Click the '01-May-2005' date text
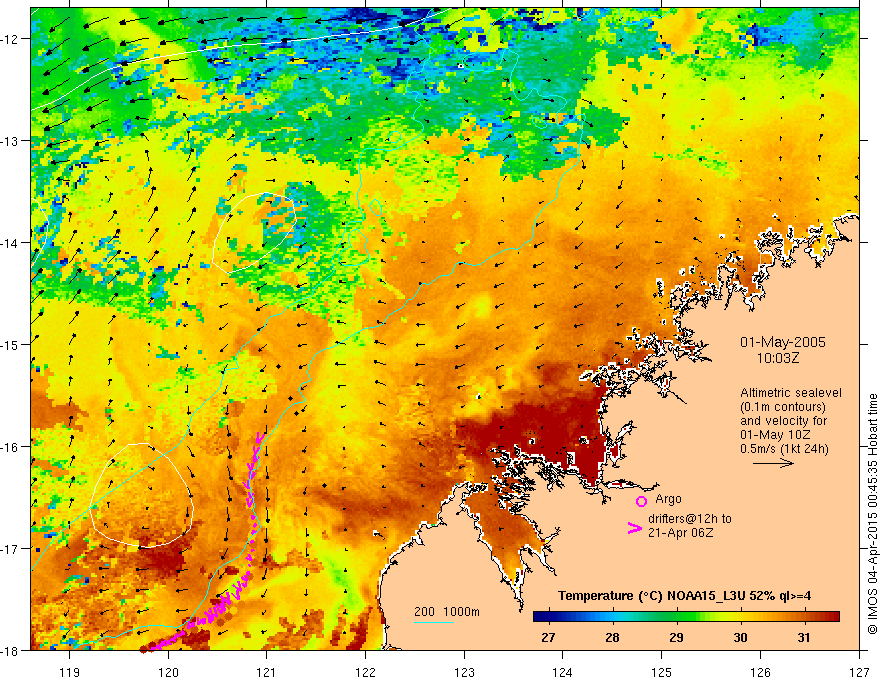The height and width of the screenshot is (680, 880). [x=782, y=342]
